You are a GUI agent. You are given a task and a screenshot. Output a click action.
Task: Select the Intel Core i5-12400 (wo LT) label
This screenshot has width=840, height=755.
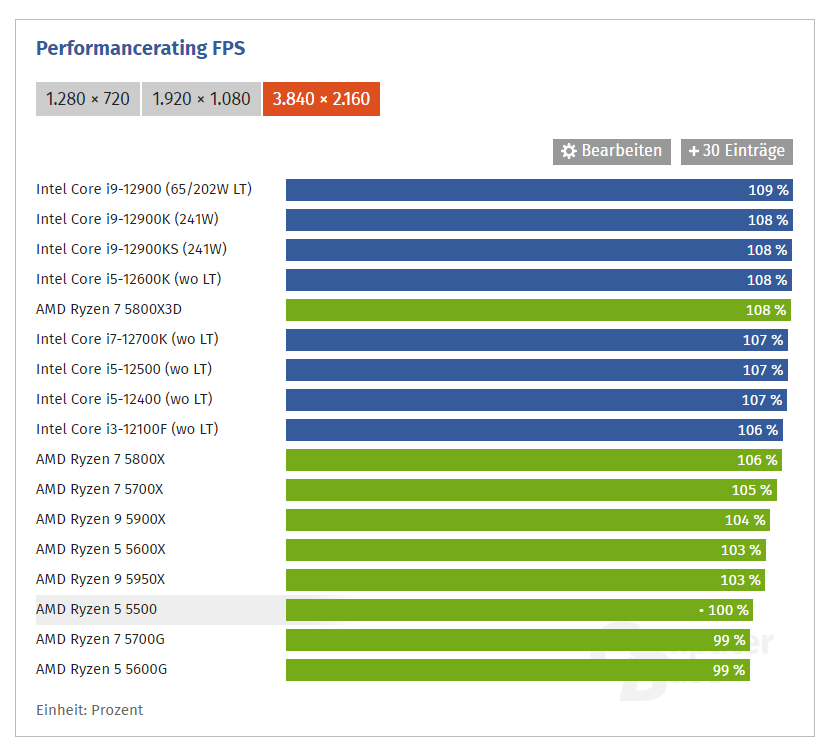[x=124, y=400]
